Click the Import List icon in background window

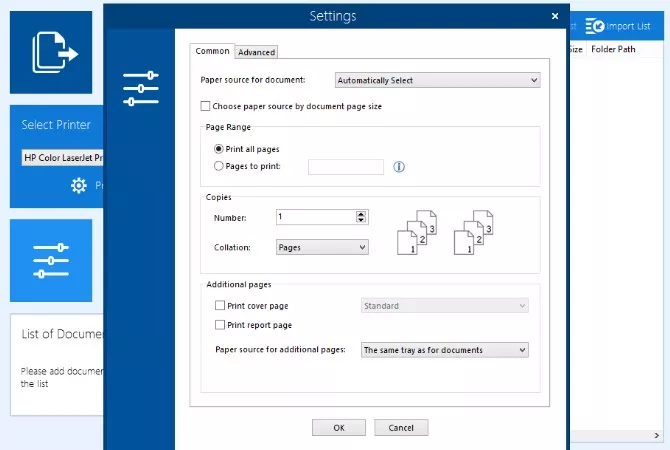pyautogui.click(x=594, y=26)
